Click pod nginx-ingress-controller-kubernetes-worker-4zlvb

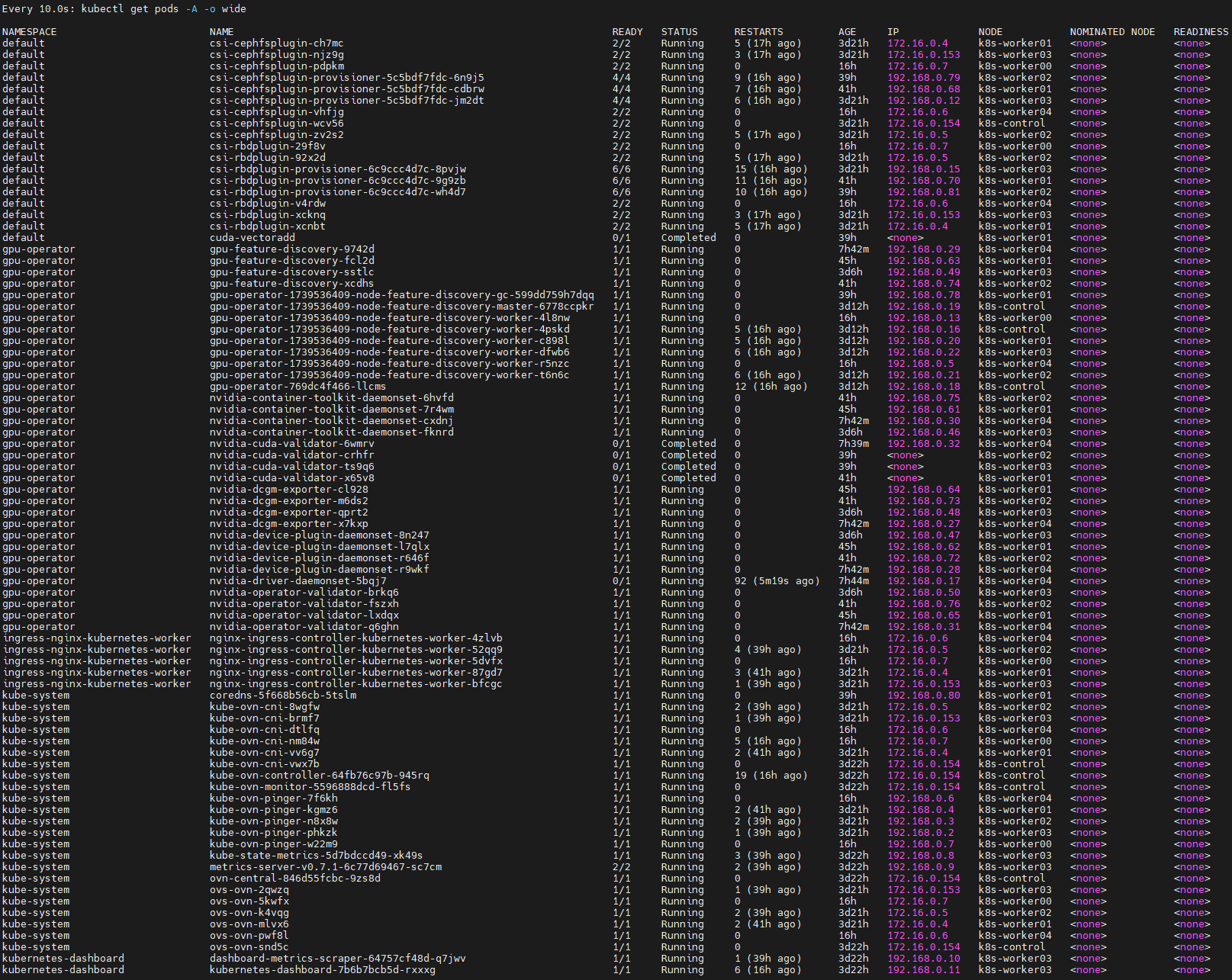355,638
